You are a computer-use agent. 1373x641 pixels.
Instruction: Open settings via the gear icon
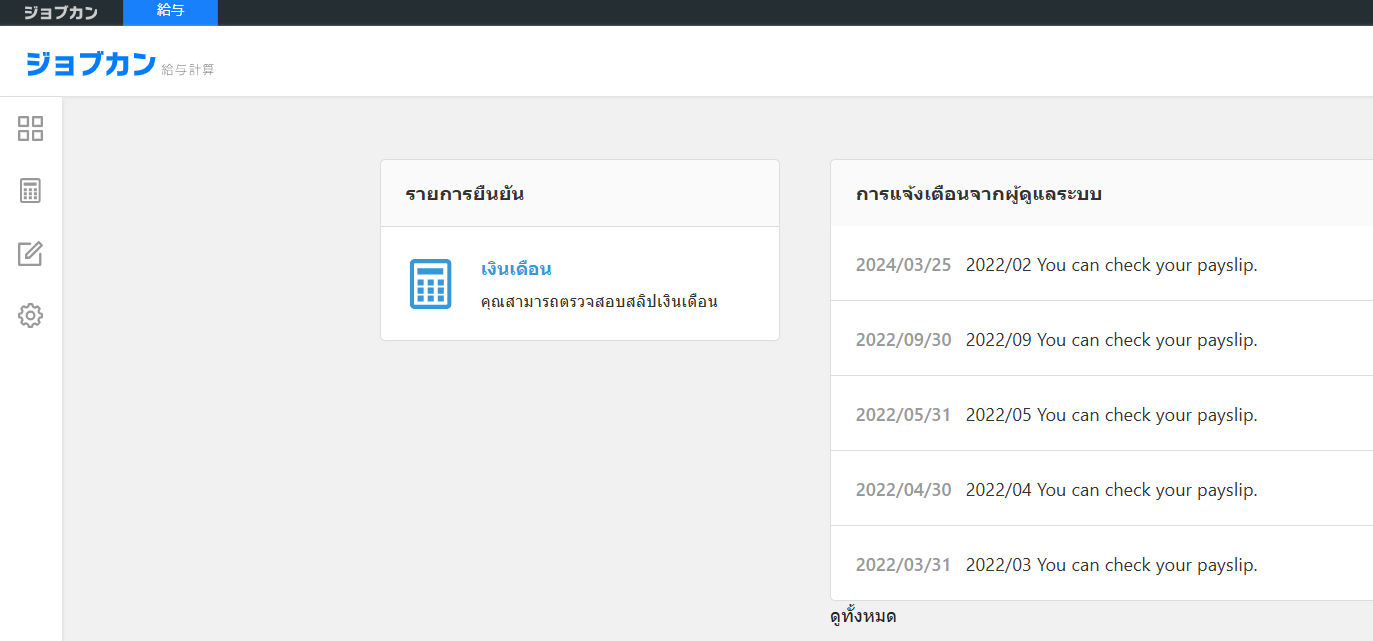[x=31, y=316]
